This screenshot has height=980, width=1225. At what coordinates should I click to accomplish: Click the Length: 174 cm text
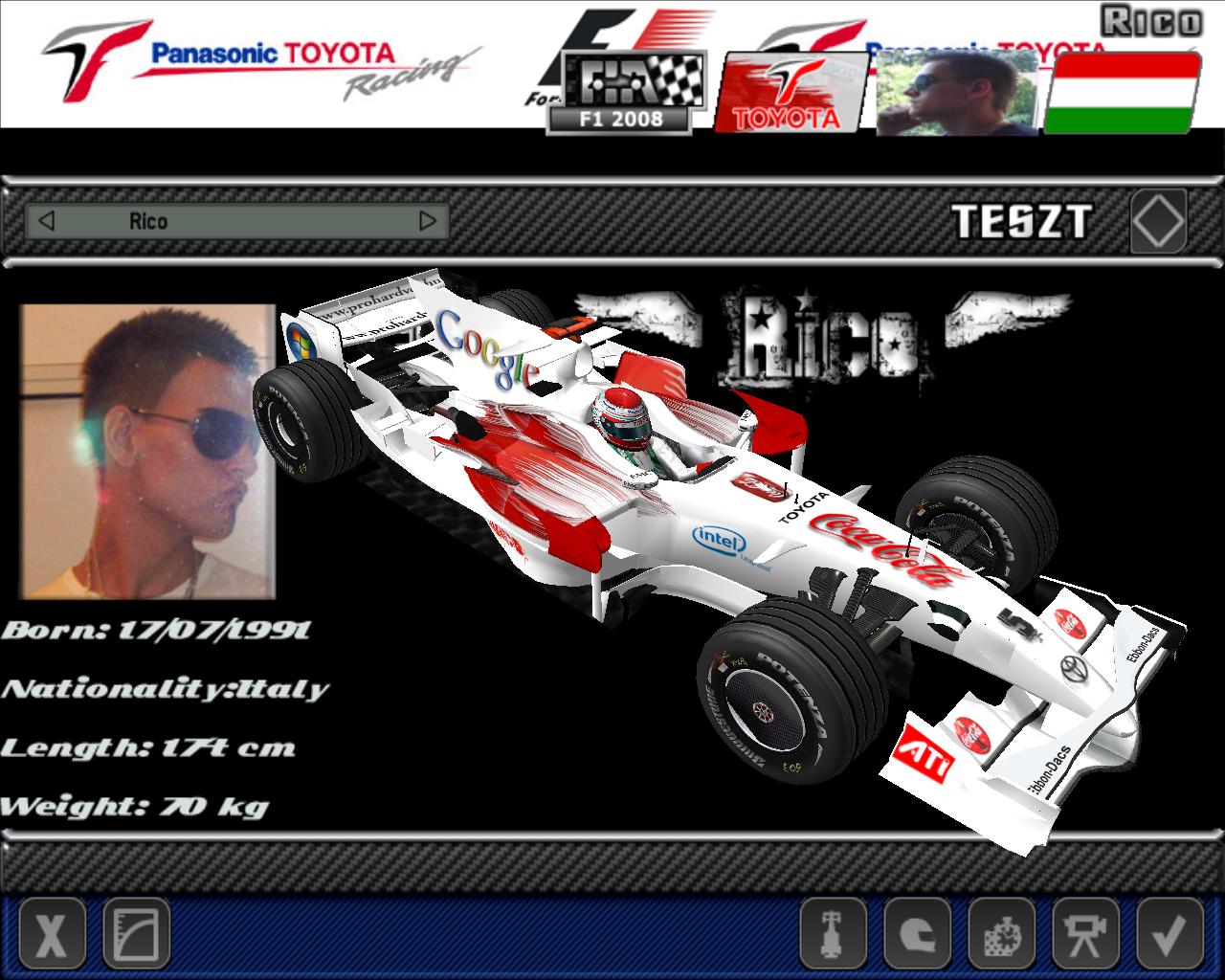point(147,747)
